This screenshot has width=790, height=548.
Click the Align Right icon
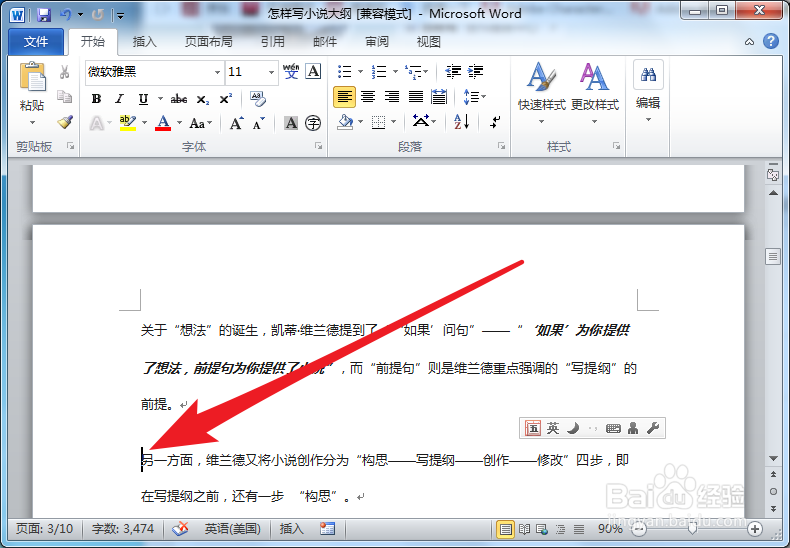pyautogui.click(x=391, y=97)
